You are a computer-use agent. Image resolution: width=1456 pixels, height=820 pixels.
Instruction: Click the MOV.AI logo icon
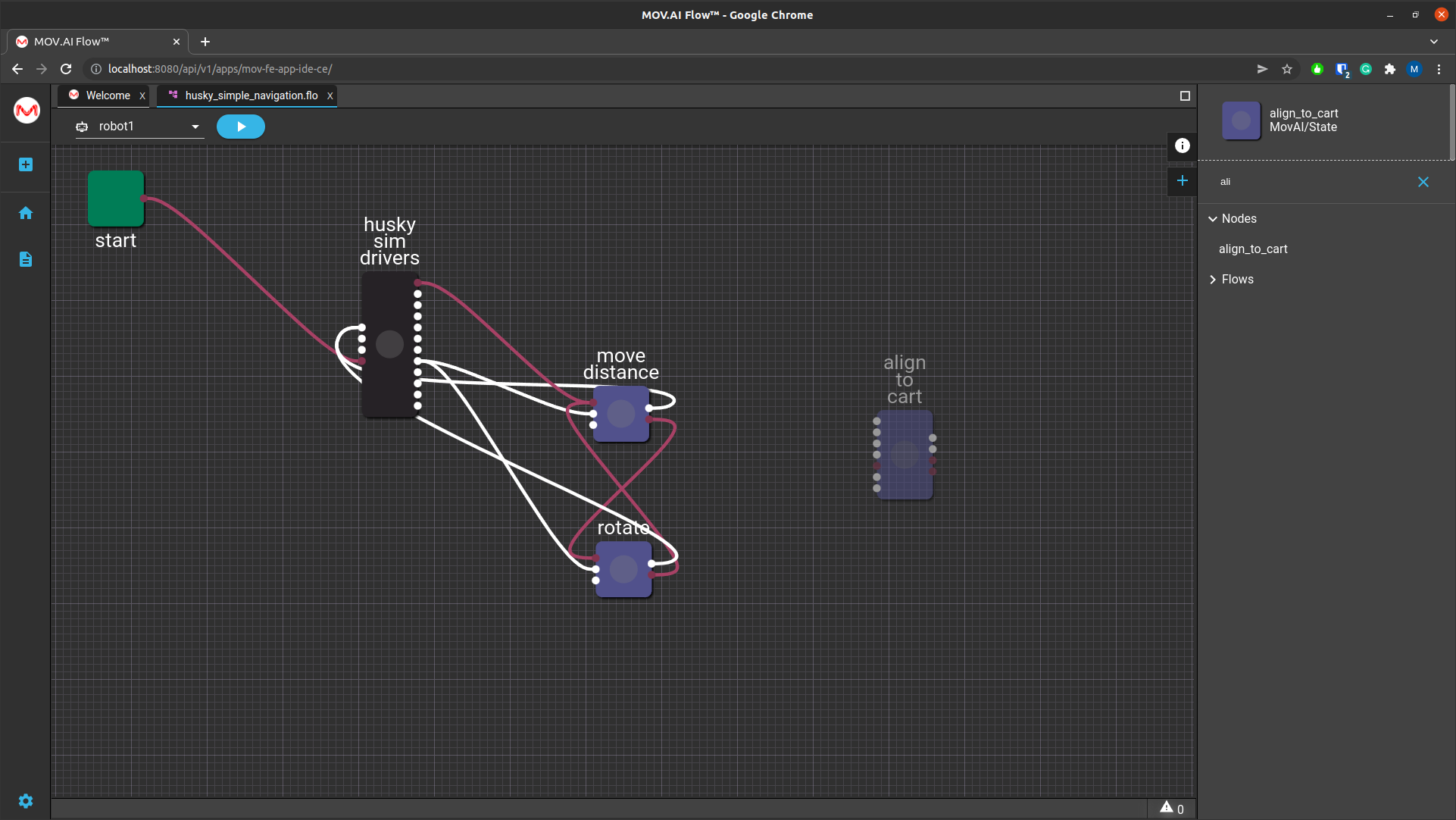click(x=27, y=111)
